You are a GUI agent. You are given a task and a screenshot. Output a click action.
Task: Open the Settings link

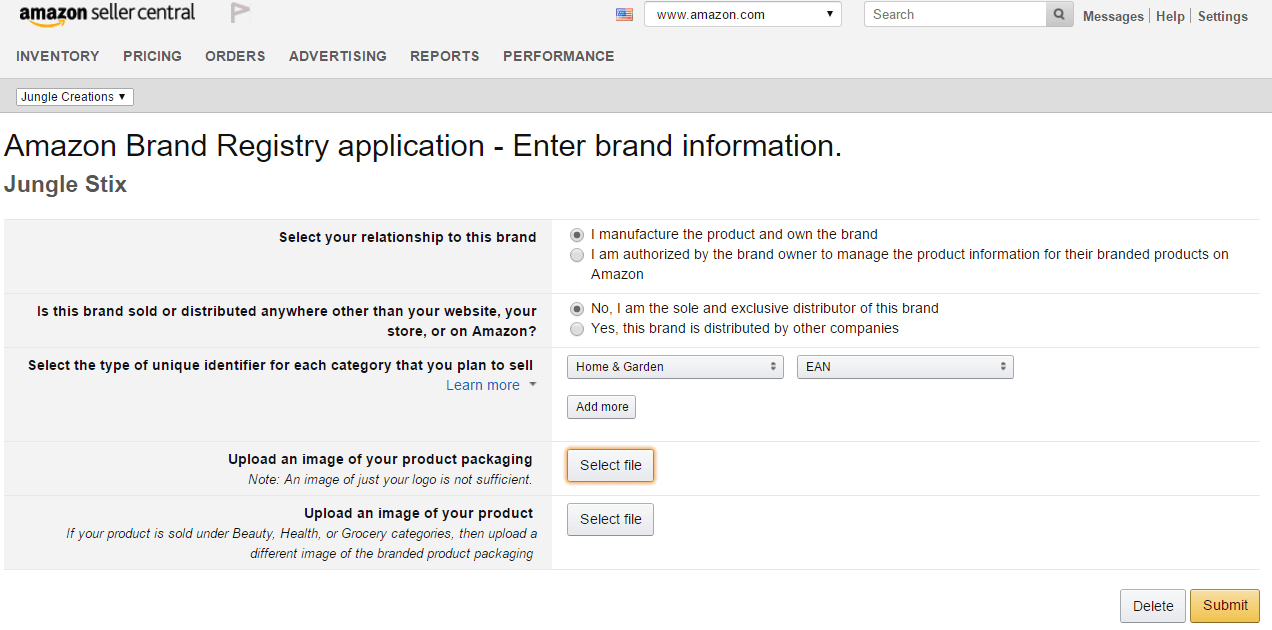(1223, 16)
